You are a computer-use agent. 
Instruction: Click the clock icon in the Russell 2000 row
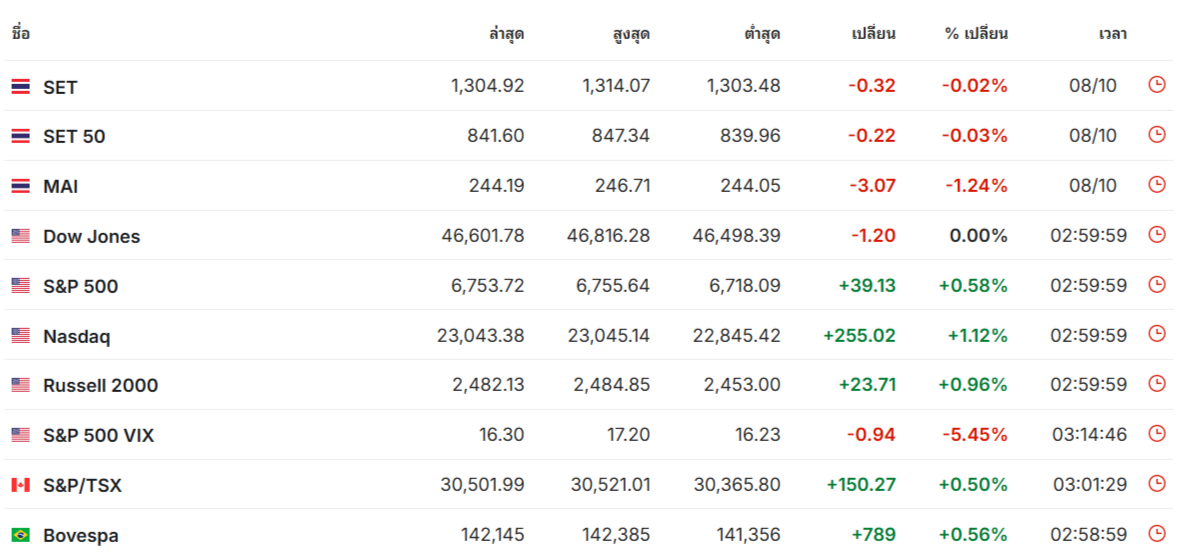(x=1157, y=384)
